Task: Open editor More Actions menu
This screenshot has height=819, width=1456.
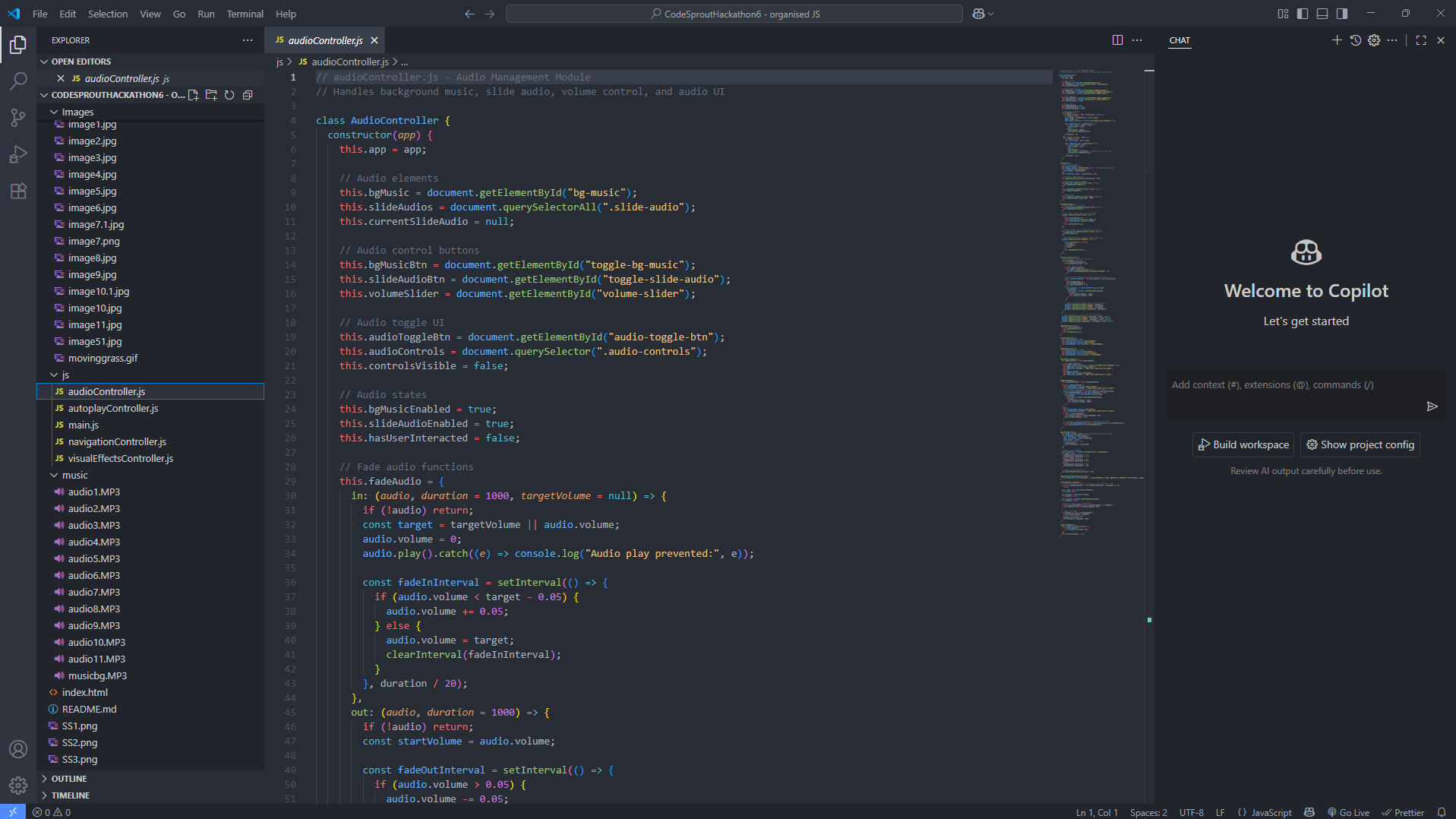Action: [1137, 40]
